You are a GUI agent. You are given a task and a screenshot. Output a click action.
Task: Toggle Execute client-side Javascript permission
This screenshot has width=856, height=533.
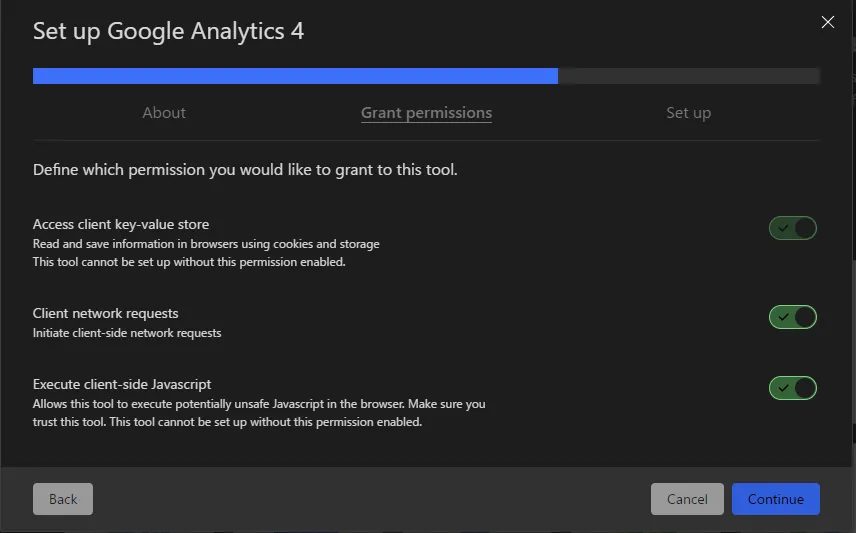[x=793, y=388]
